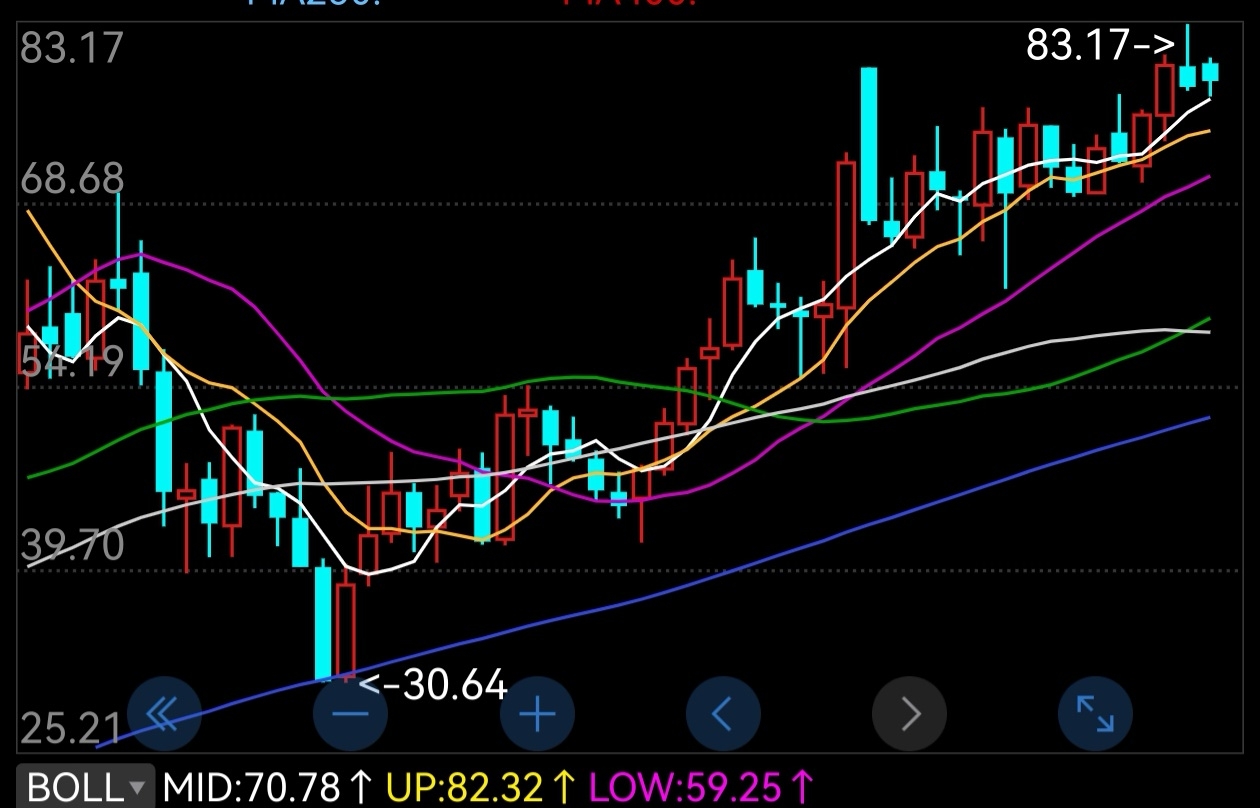This screenshot has height=808, width=1260.
Task: Click the 83.17 high price marker
Action: [x=1100, y=45]
